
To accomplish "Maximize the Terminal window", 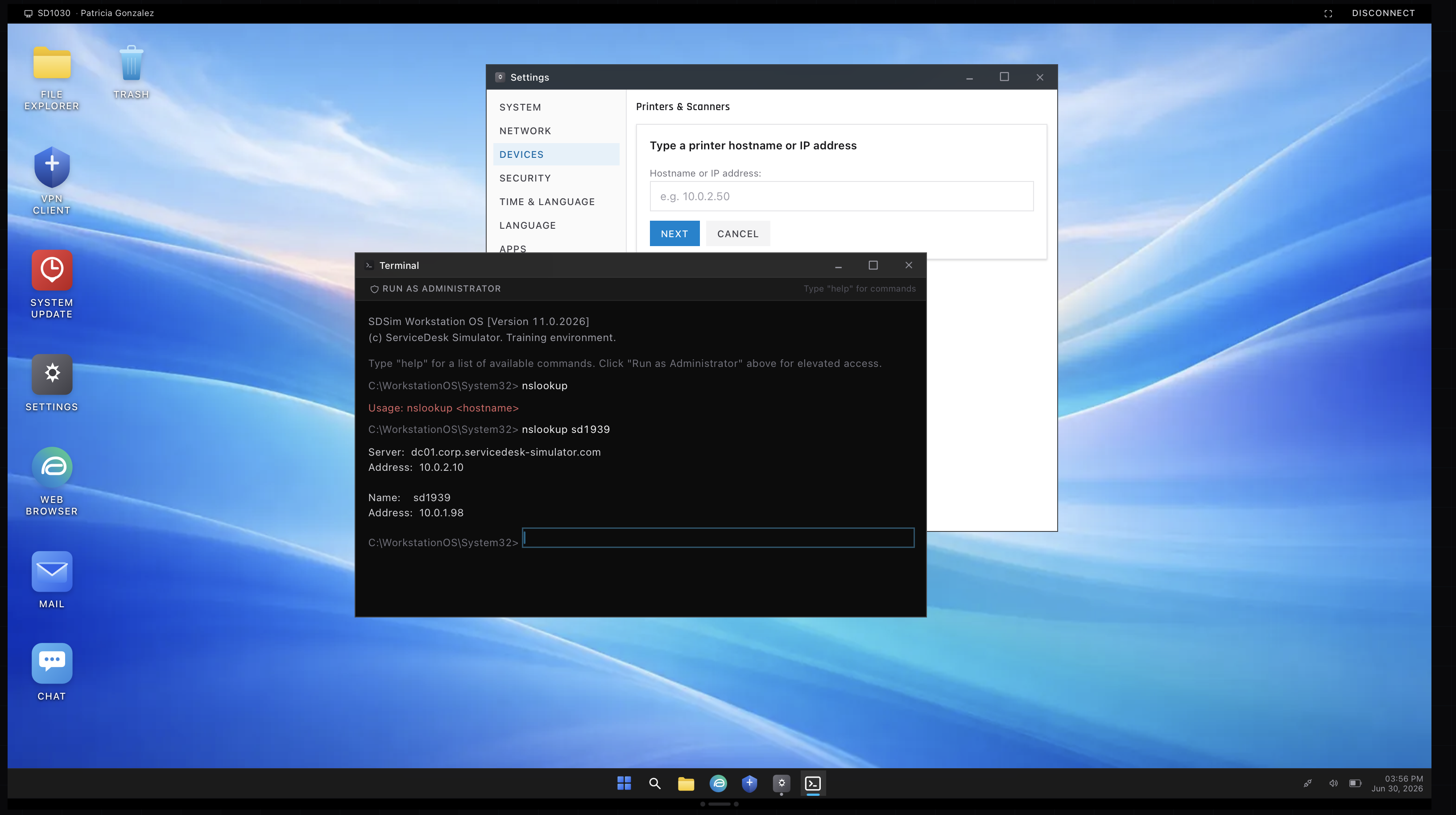I will coord(873,265).
